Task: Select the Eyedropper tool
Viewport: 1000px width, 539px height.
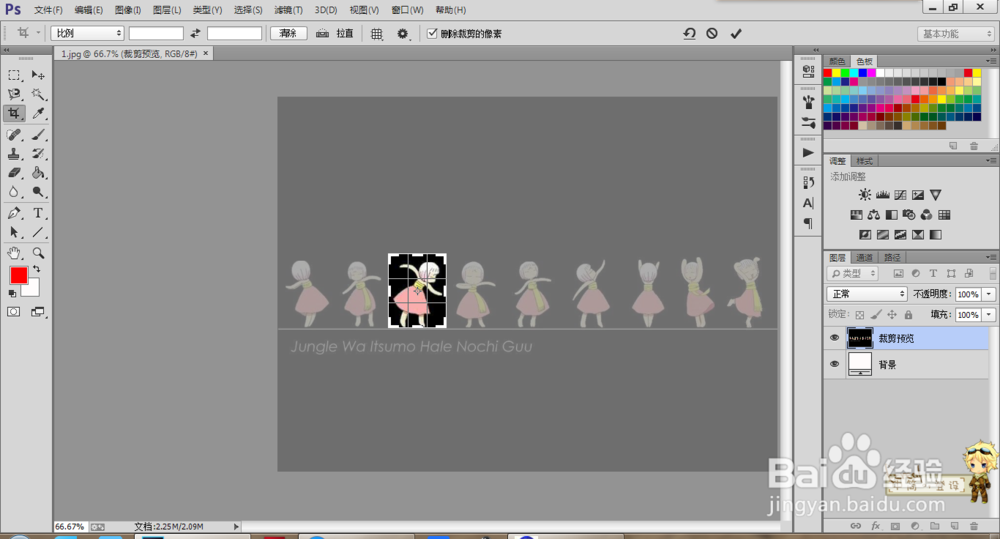Action: pyautogui.click(x=38, y=114)
